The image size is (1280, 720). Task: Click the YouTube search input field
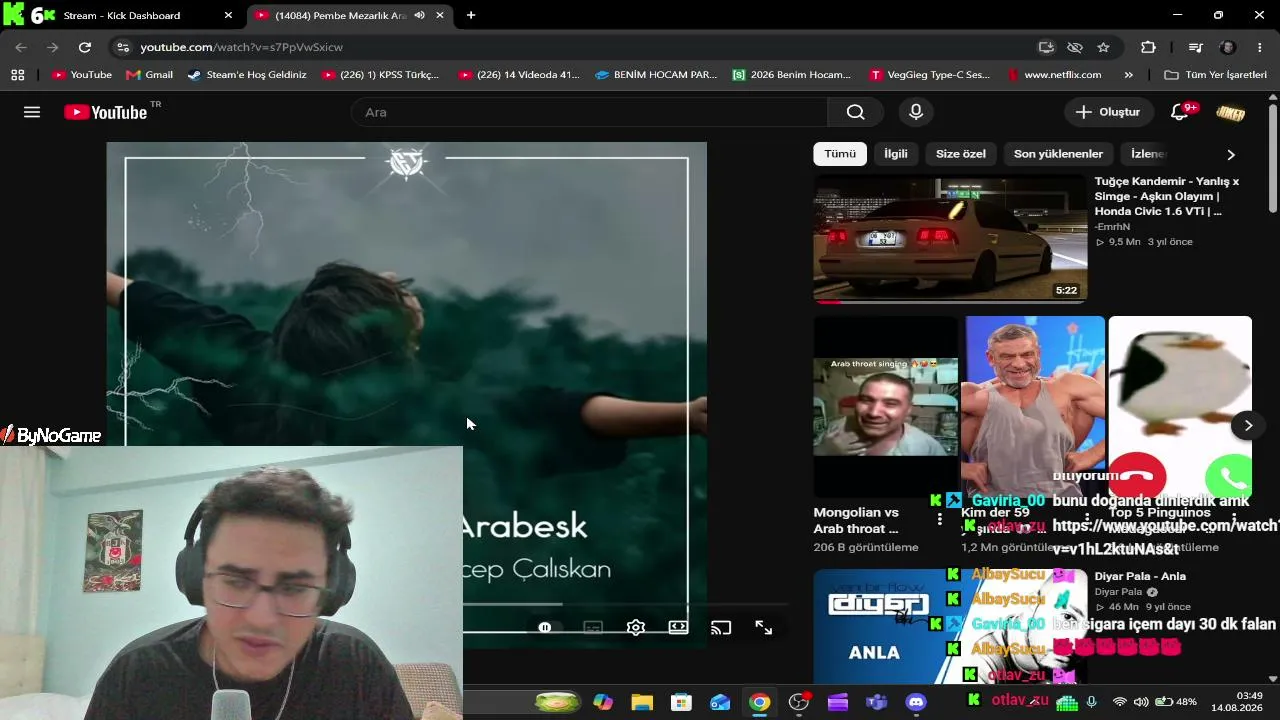[590, 112]
